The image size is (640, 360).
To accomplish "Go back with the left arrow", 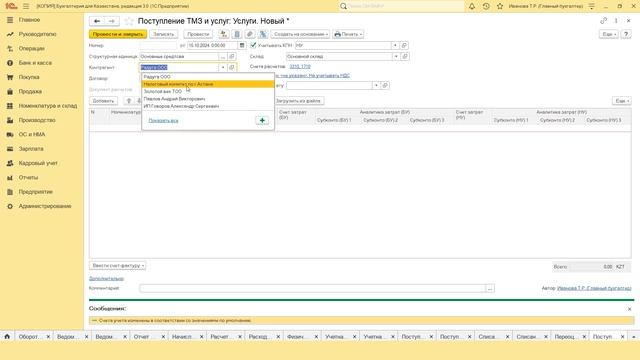I will click(x=97, y=21).
